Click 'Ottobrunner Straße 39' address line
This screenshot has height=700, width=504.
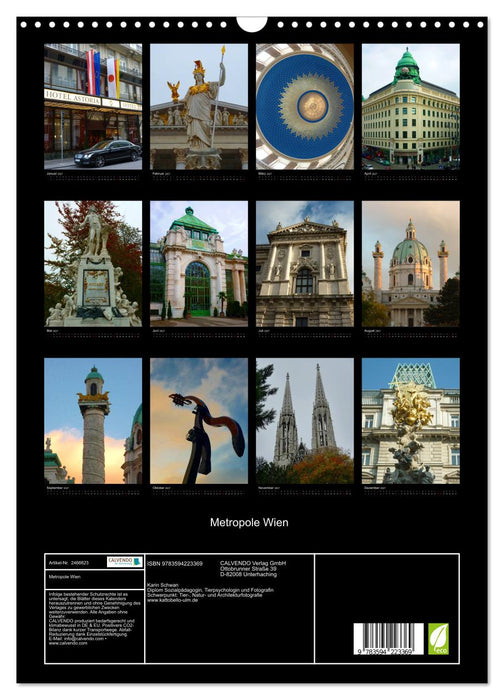248,569
